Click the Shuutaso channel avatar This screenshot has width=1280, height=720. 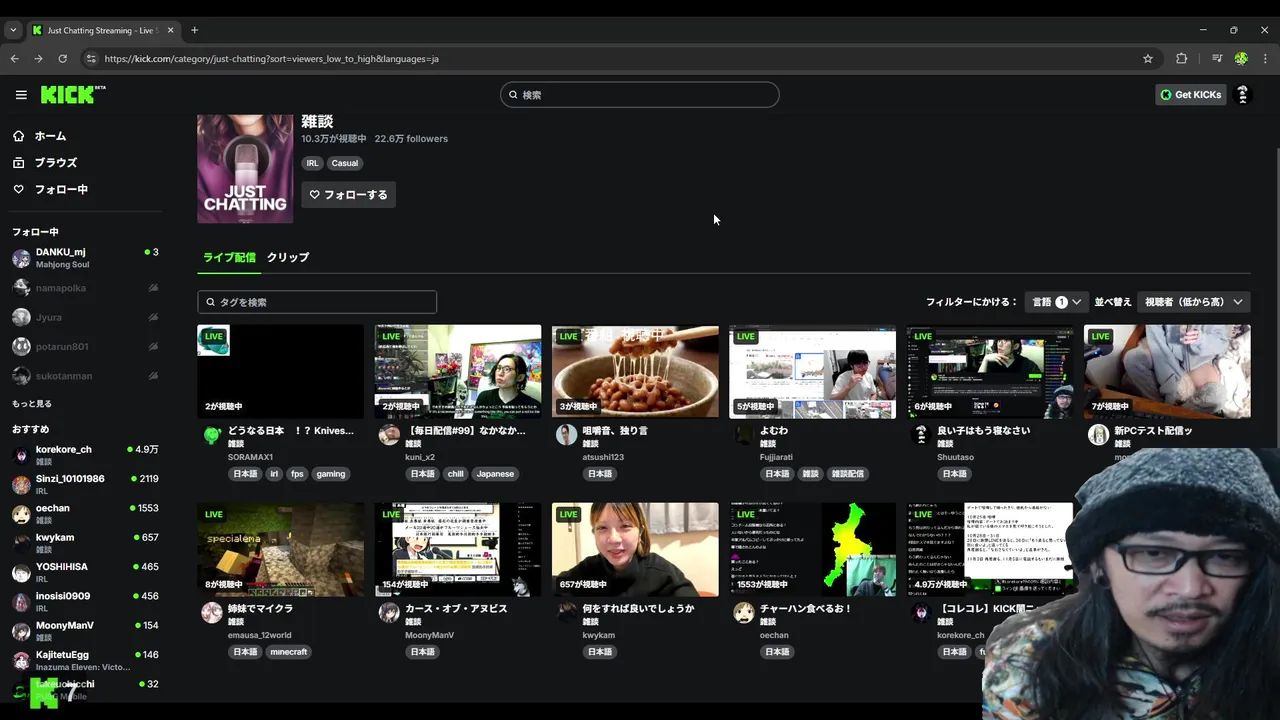click(x=921, y=435)
